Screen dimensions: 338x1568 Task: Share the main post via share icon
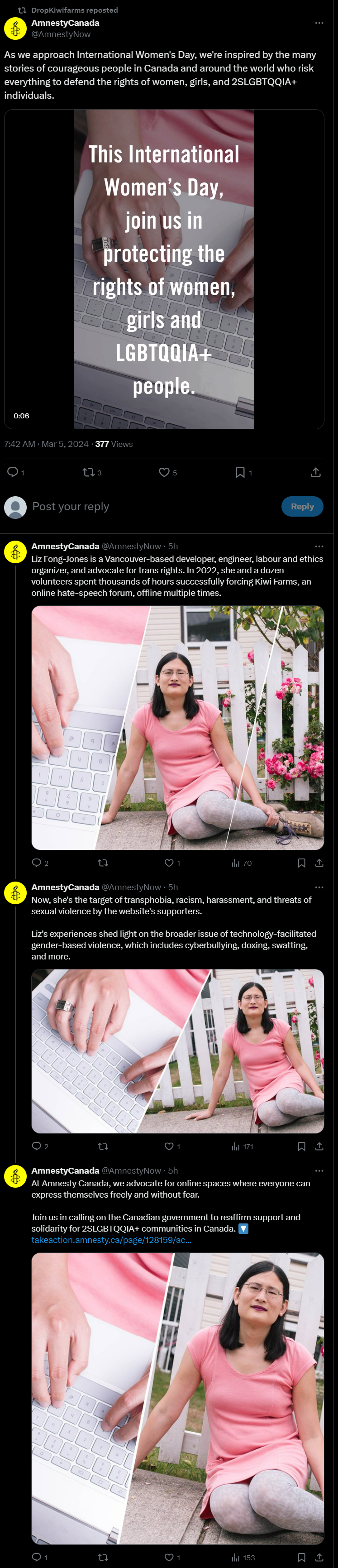[315, 472]
